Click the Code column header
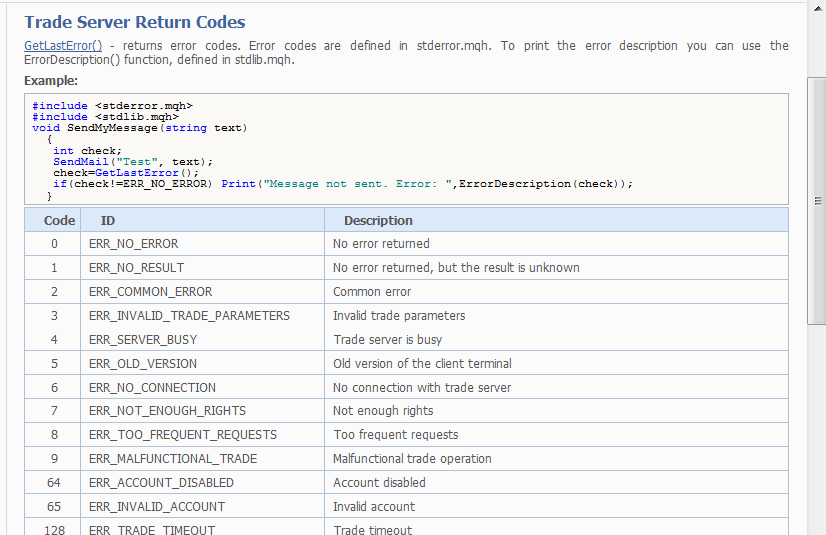The height and width of the screenshot is (535, 826). click(60, 220)
